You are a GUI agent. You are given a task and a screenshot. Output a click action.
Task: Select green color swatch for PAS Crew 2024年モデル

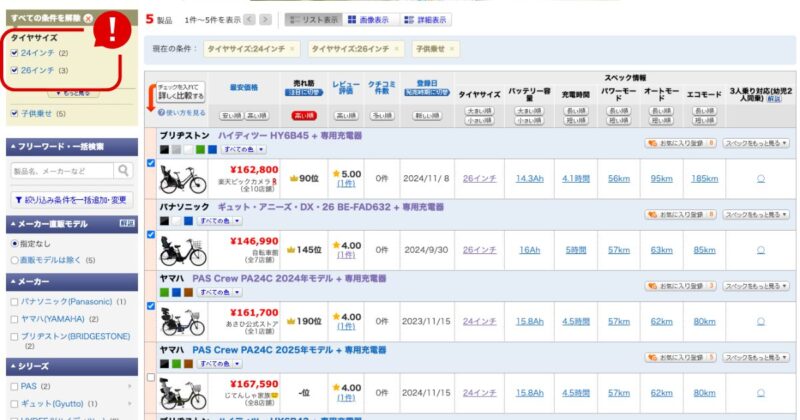coord(164,292)
